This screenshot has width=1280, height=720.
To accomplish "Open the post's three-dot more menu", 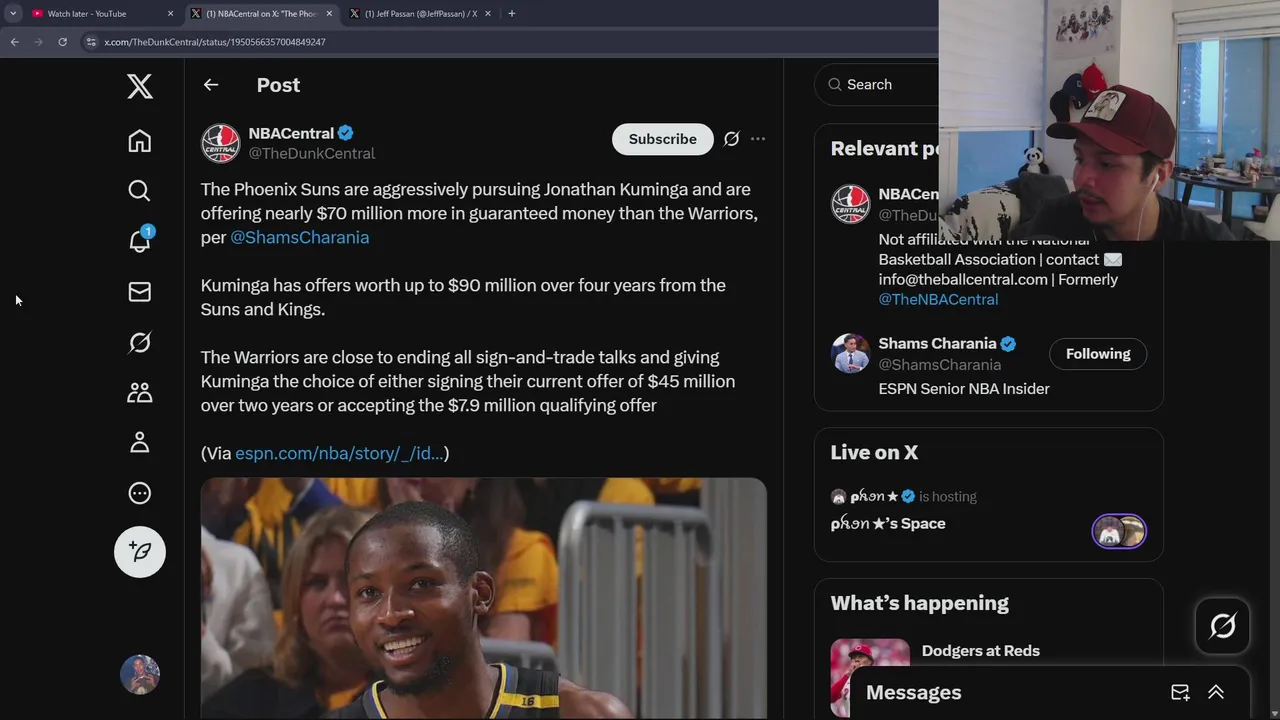I will coord(758,139).
